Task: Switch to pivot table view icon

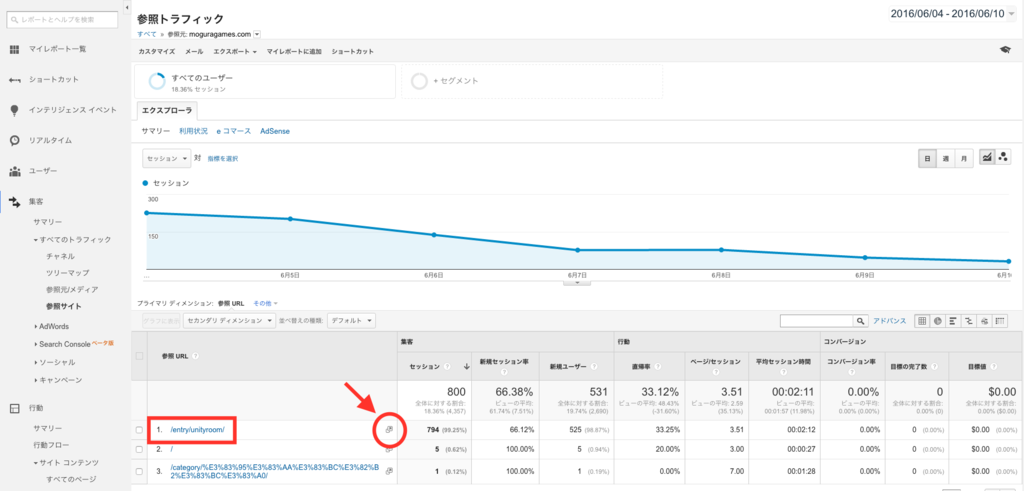Action: (x=1000, y=321)
